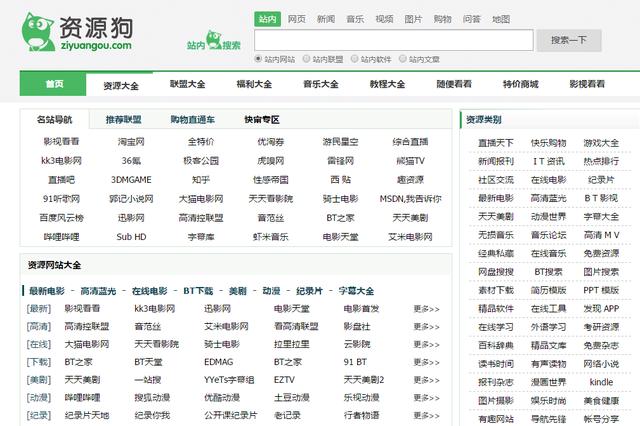This screenshot has width=640, height=426.
Task: Open 福利大全 in the main navigation
Action: [254, 84]
